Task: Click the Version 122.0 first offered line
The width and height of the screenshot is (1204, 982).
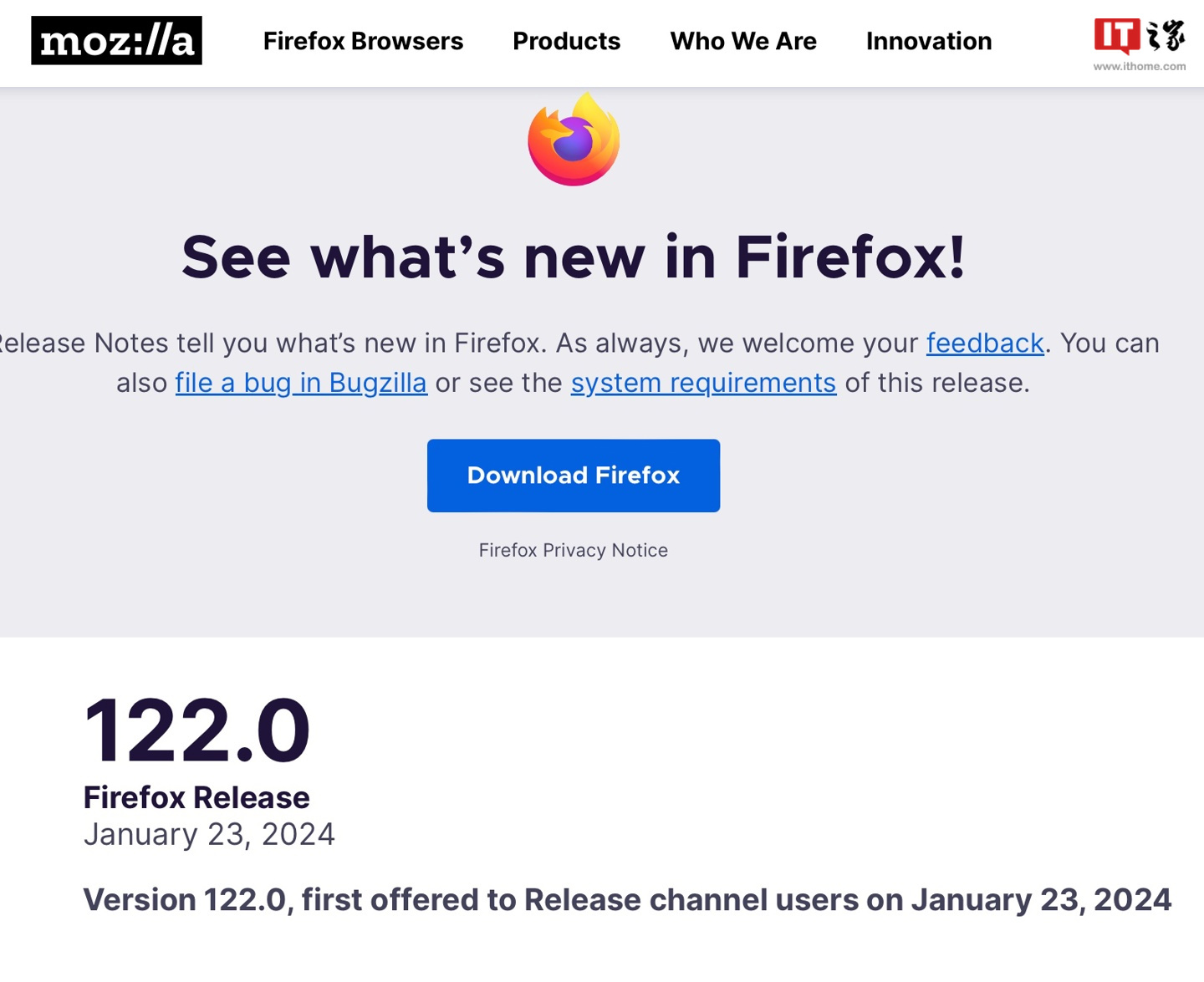Action: [627, 900]
